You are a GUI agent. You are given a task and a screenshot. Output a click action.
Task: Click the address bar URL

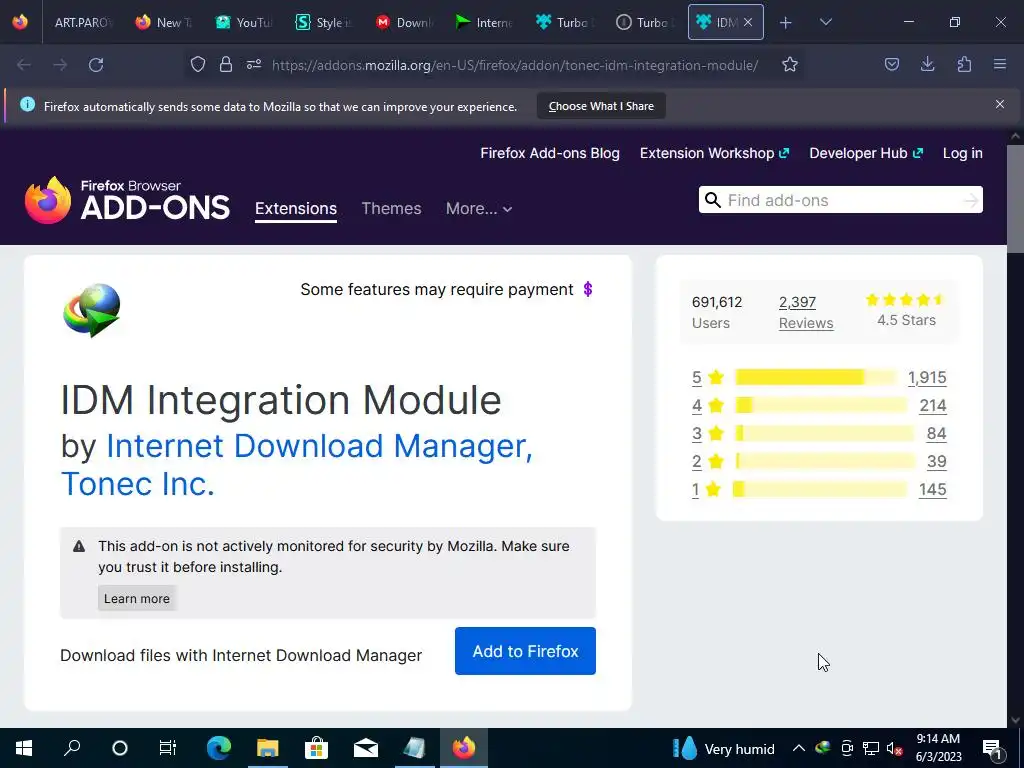pyautogui.click(x=515, y=65)
